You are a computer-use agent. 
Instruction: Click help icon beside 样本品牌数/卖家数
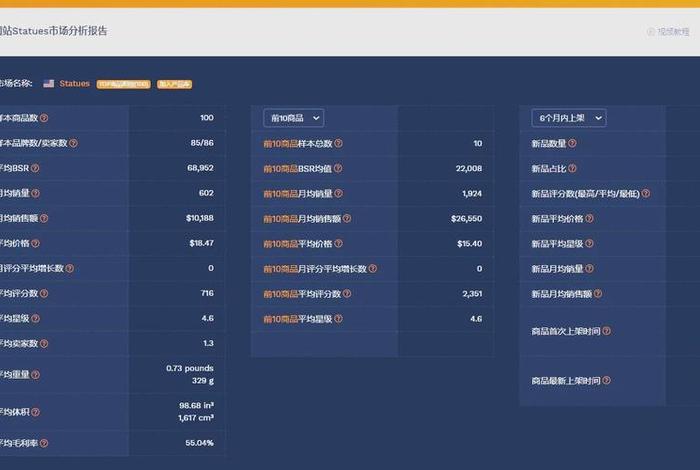coord(73,143)
